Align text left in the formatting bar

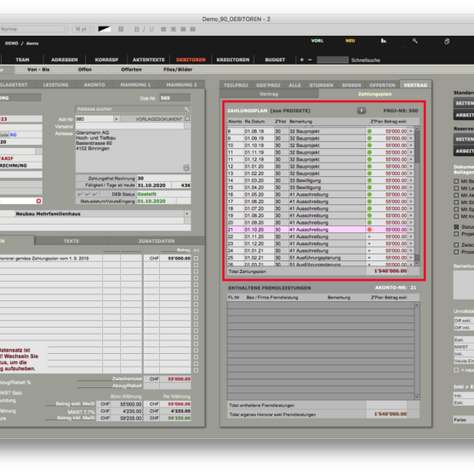pos(163,29)
